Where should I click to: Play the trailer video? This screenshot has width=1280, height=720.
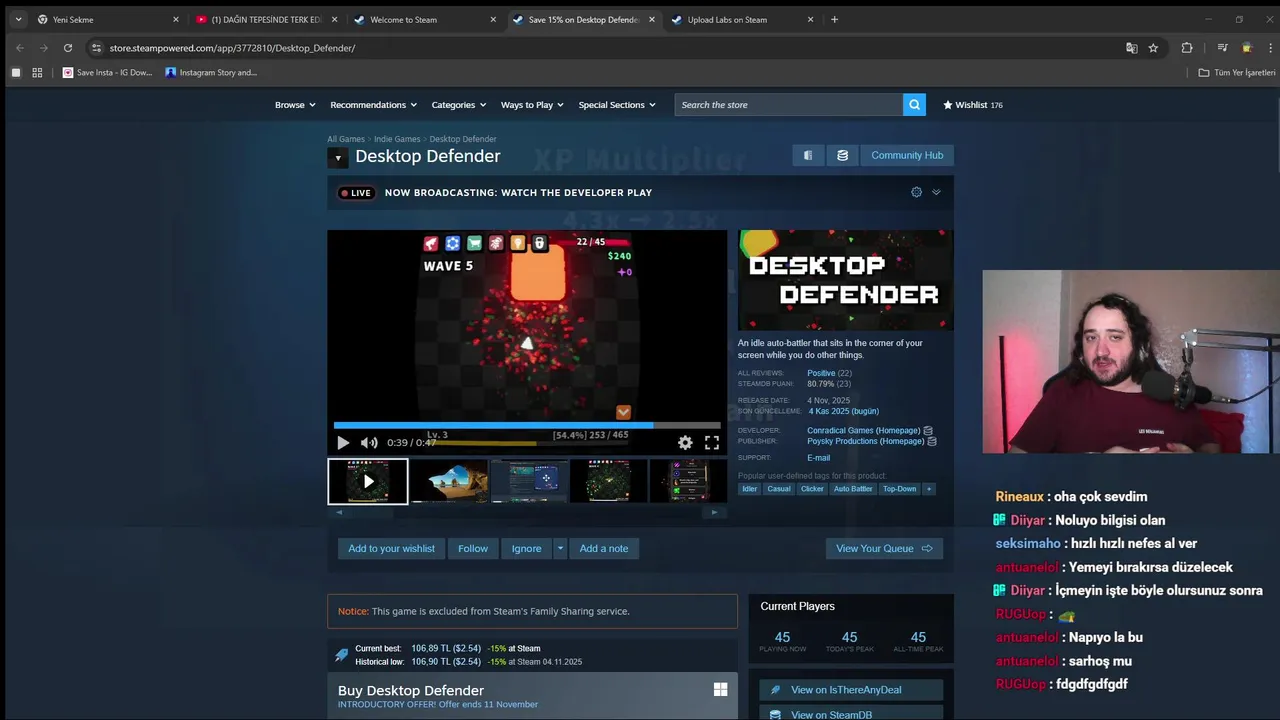(x=343, y=442)
